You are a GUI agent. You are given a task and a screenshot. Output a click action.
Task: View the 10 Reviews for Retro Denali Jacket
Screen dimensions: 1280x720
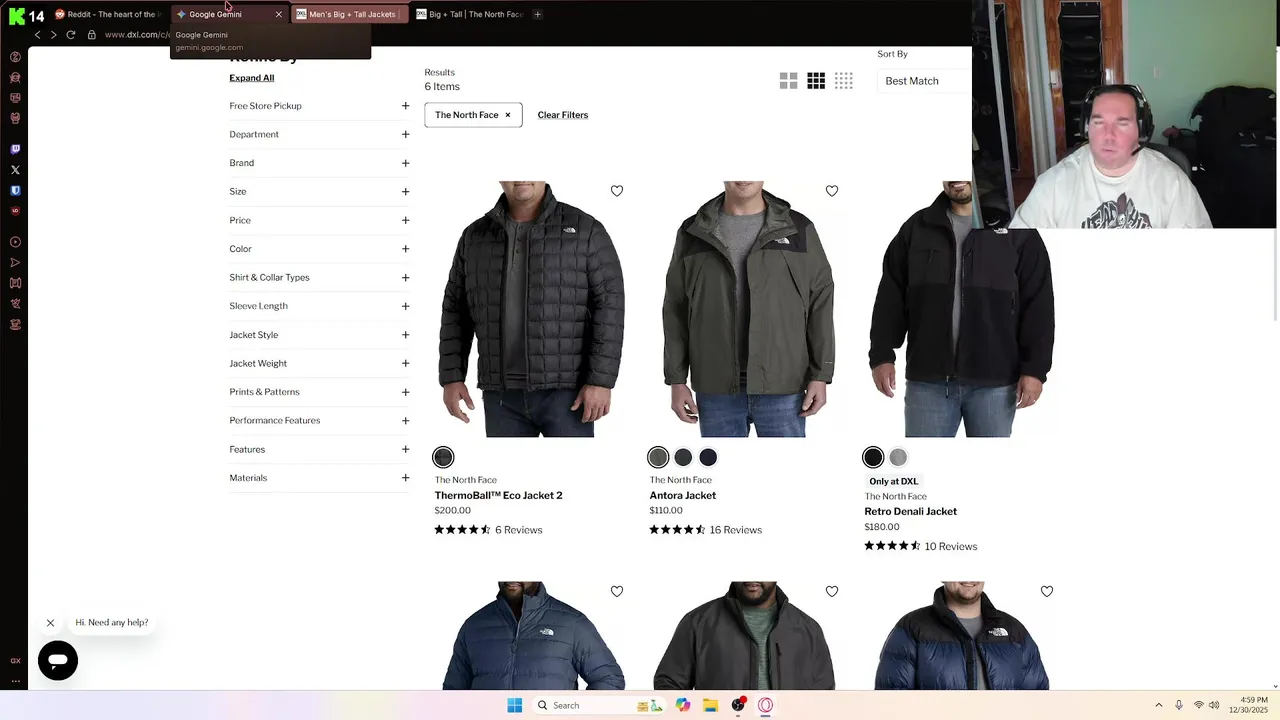(951, 547)
